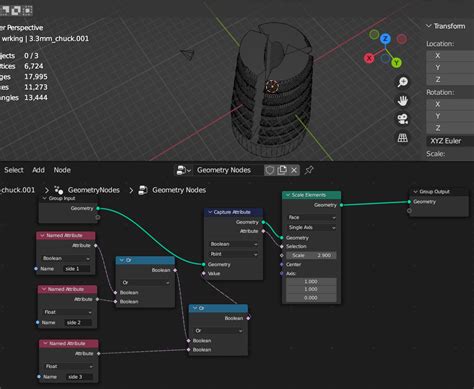Click the Scale 2.900 value slider
This screenshot has width=474, height=389.
coord(311,255)
